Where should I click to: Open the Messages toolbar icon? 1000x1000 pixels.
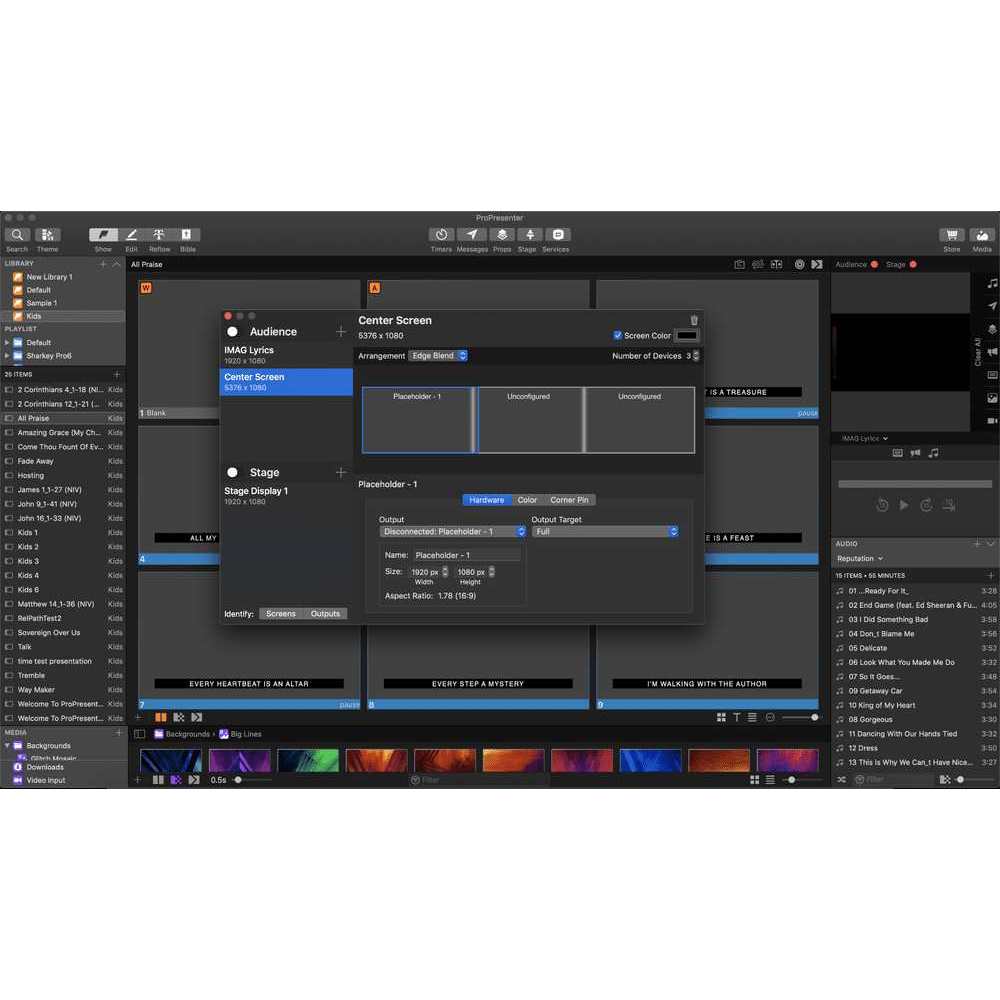472,235
